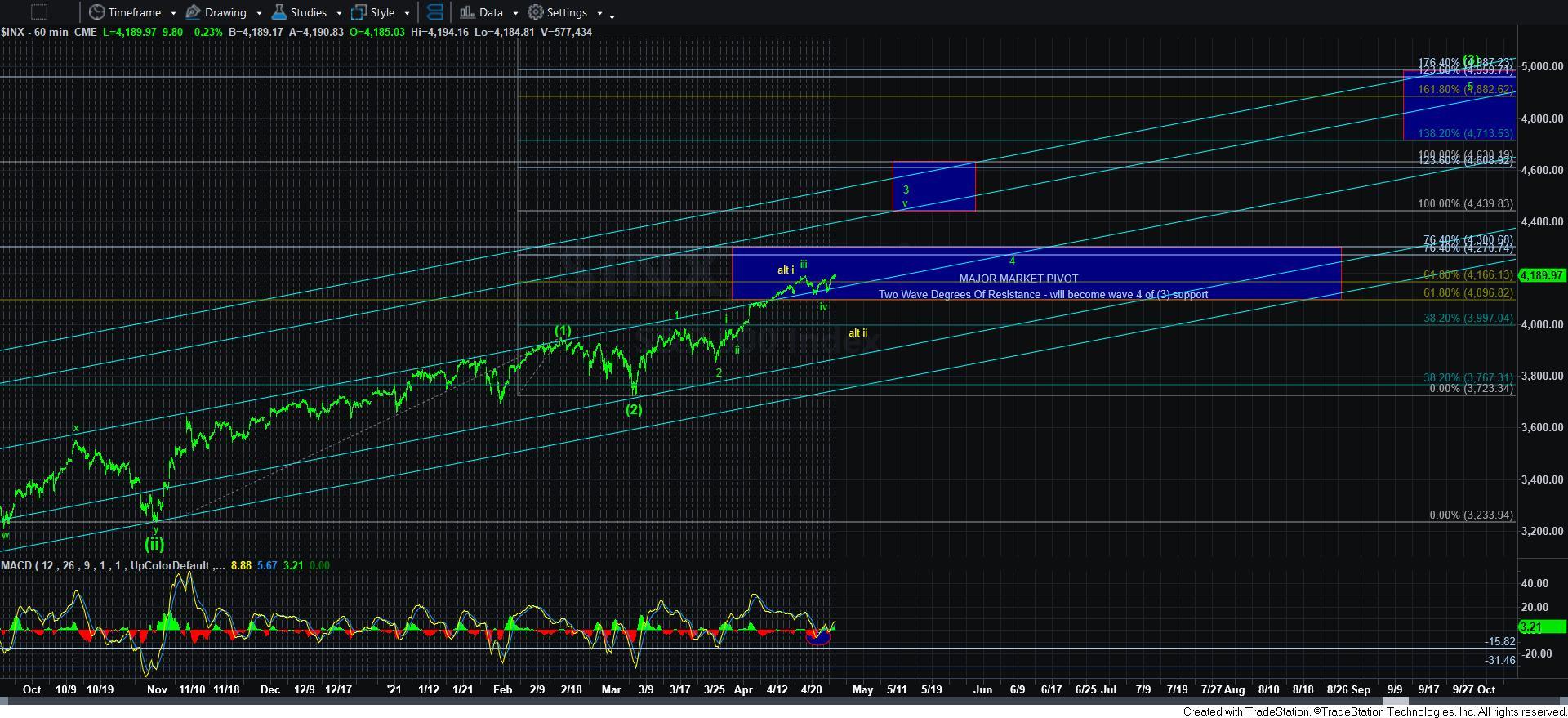Click the Jun date axis label
The width and height of the screenshot is (1568, 718).
pyautogui.click(x=982, y=689)
